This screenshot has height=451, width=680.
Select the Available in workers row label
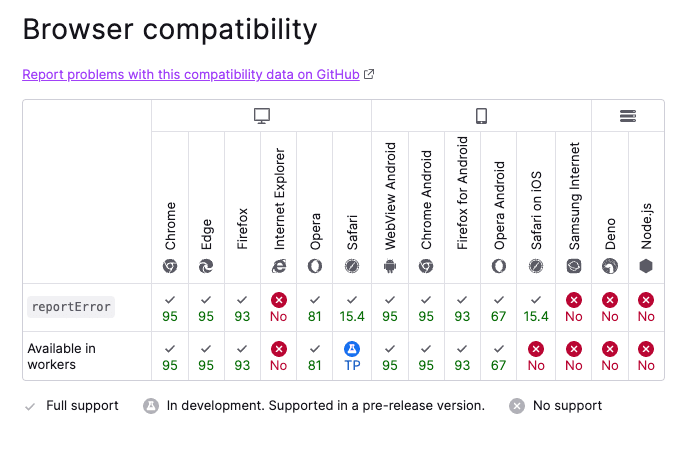(x=62, y=356)
